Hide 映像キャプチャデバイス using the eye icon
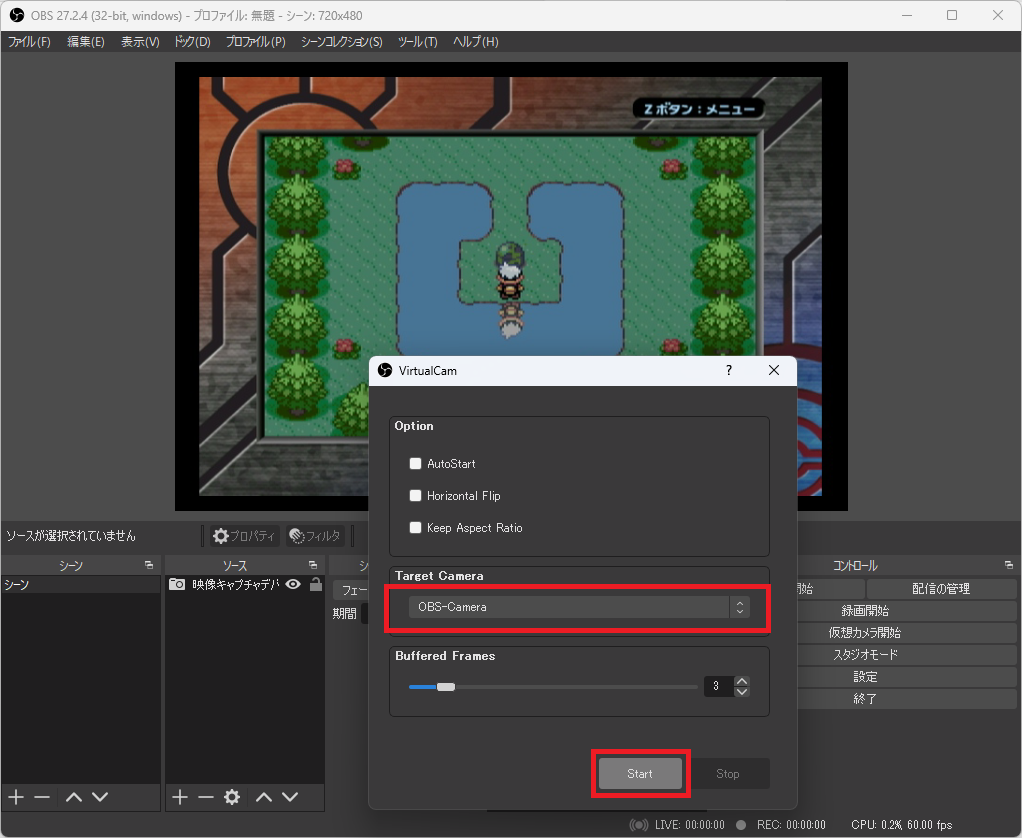 tap(291, 583)
